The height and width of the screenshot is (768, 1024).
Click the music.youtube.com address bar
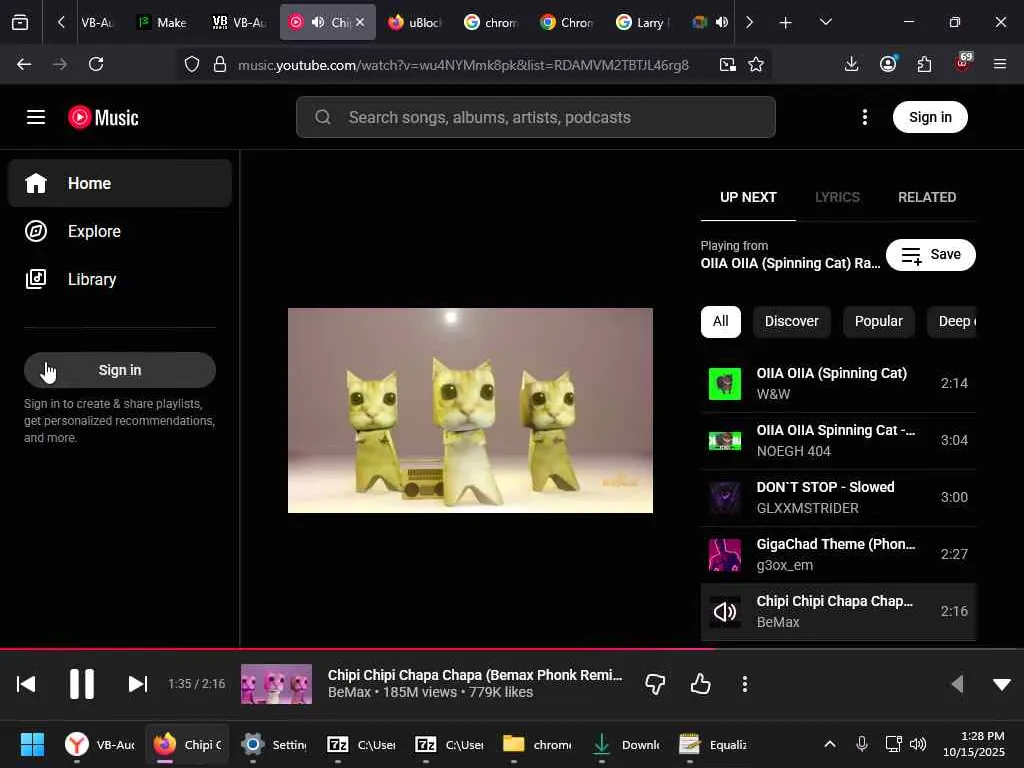point(463,65)
